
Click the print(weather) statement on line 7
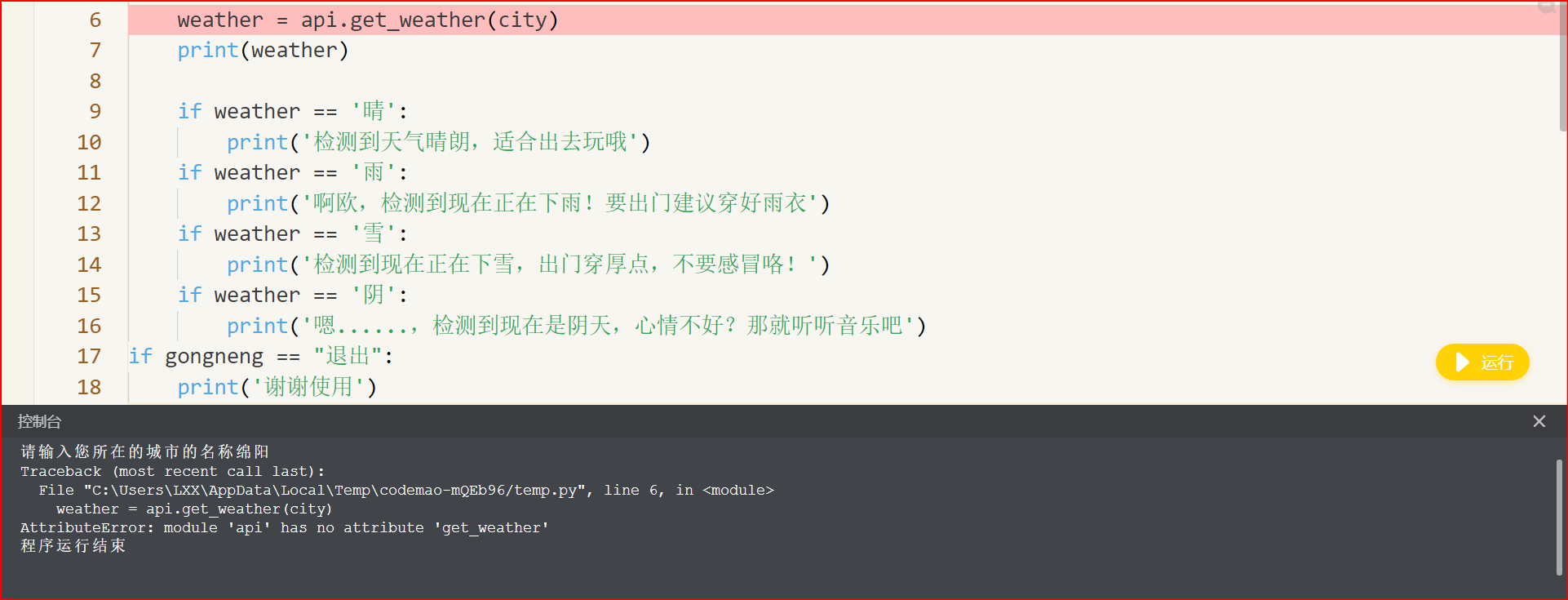click(263, 51)
